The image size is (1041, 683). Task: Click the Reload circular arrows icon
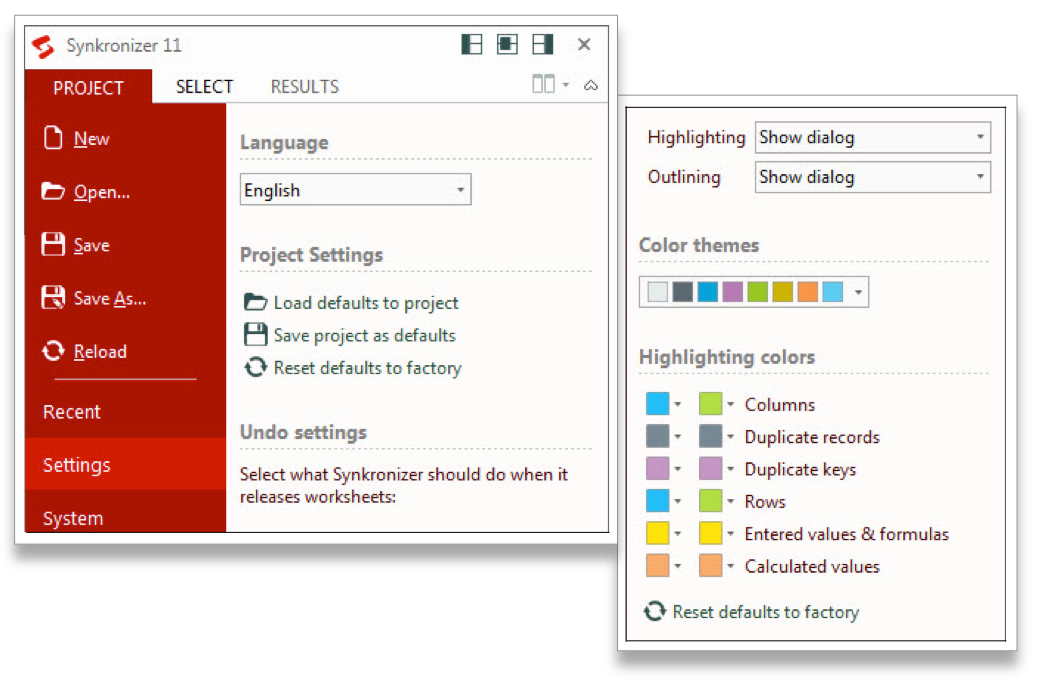pos(53,350)
